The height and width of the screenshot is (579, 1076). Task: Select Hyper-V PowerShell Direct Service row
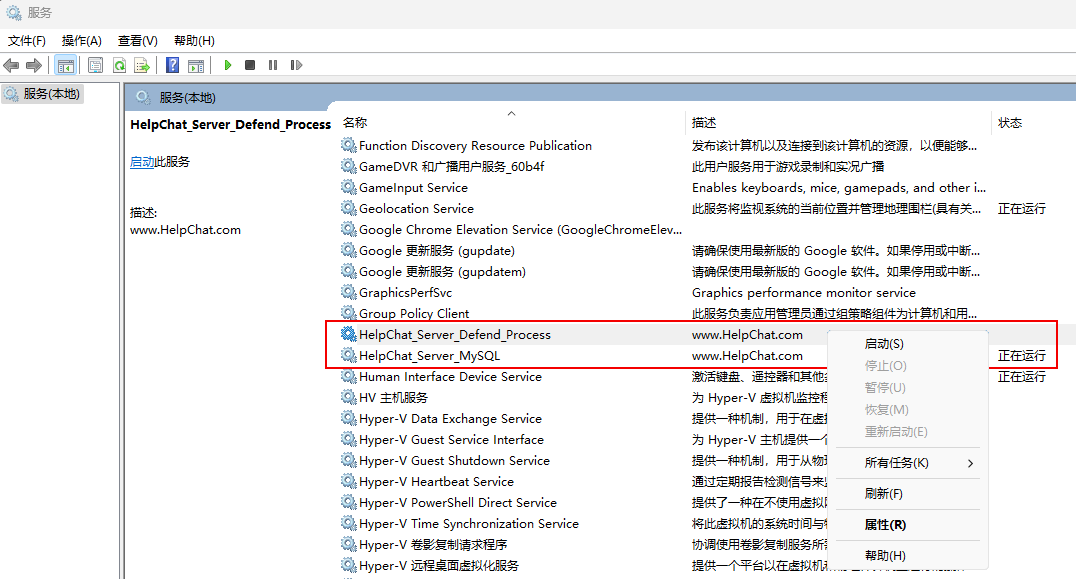(458, 503)
